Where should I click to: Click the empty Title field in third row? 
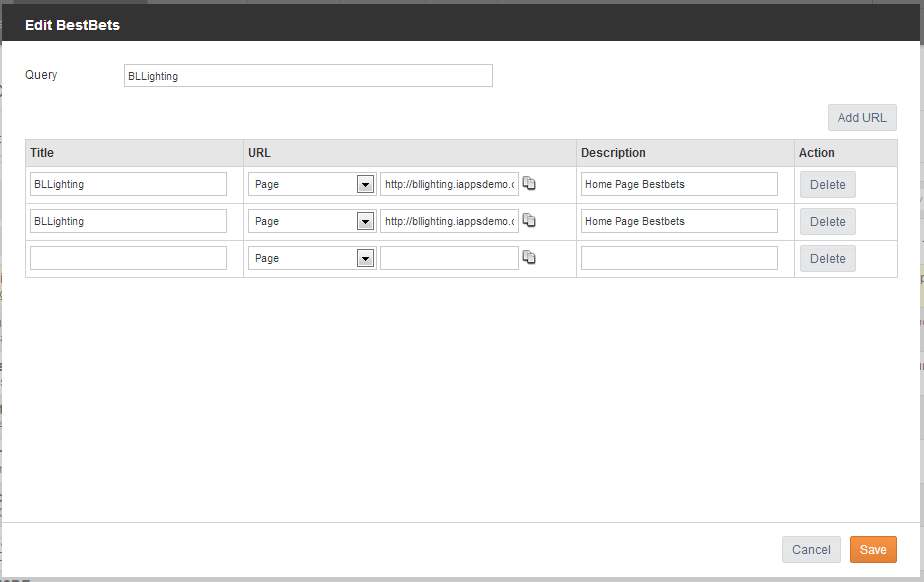click(x=128, y=259)
